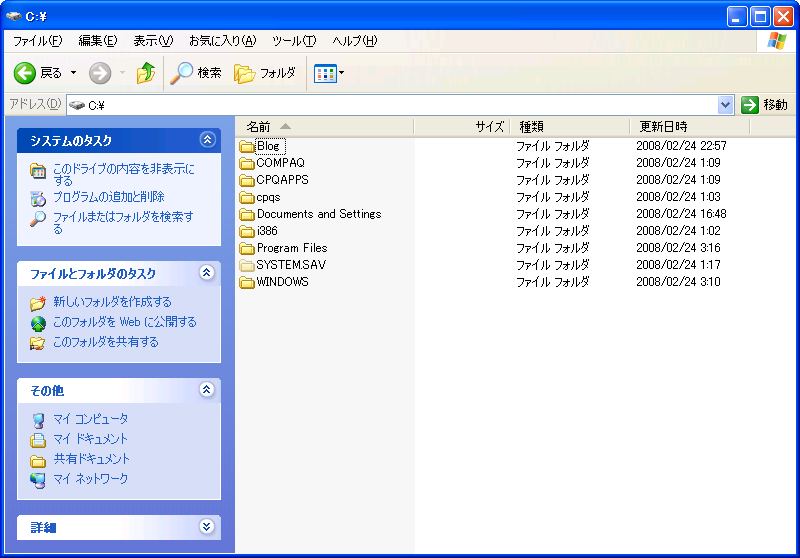Expand the address bar dropdown

[x=725, y=105]
